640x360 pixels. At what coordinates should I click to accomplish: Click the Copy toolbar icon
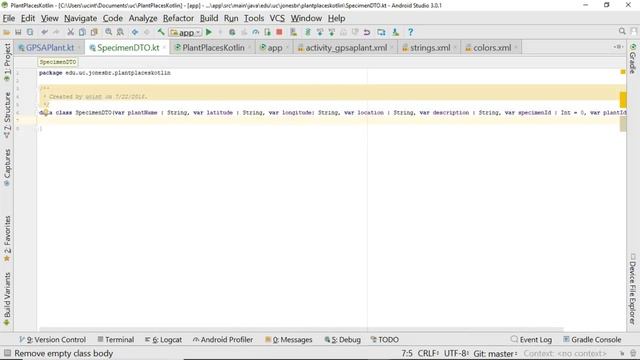(x=82, y=32)
